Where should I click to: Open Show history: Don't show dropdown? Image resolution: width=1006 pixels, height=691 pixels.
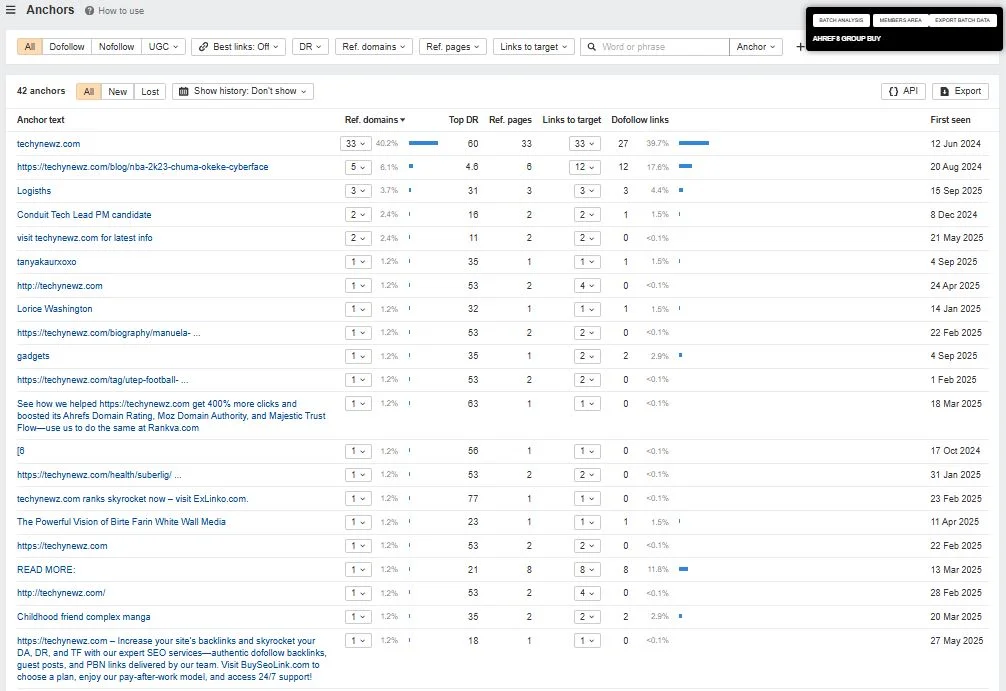click(243, 91)
